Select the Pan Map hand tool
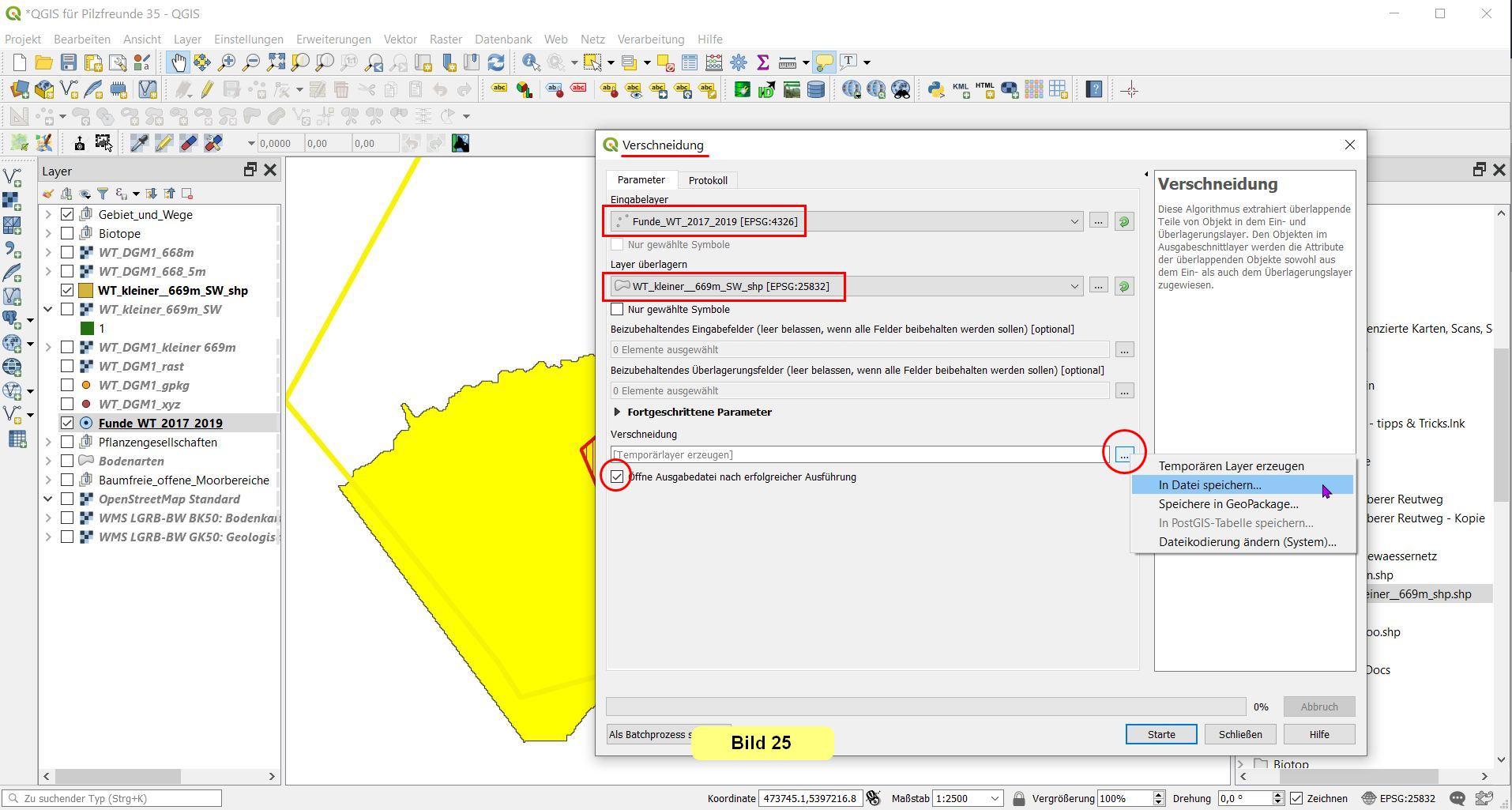Viewport: 1512px width, 810px height. coord(179,62)
